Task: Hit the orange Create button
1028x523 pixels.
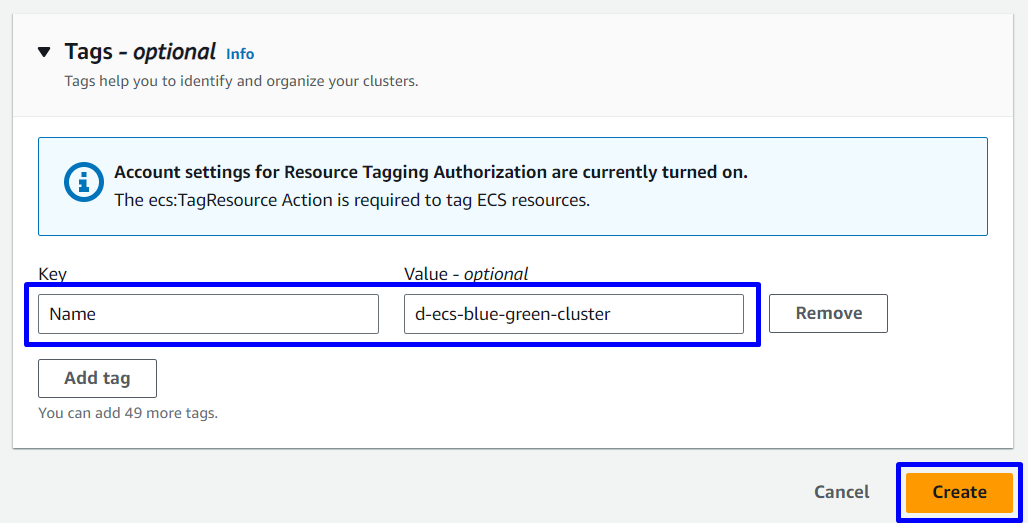Action: (959, 492)
